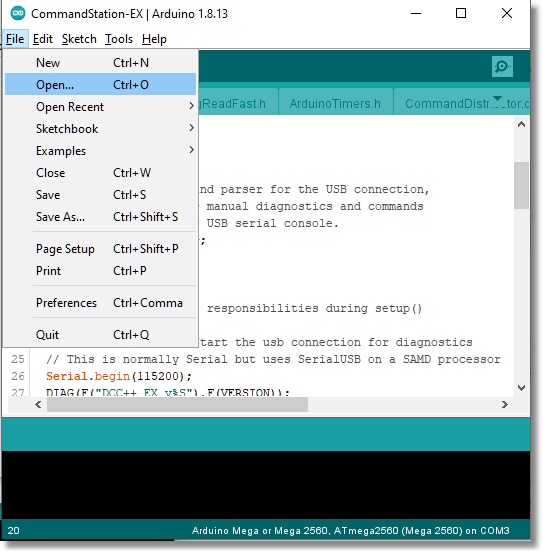This screenshot has width=543, height=553.
Task: Click the horizontal scrollbar thumb
Action: 177,404
